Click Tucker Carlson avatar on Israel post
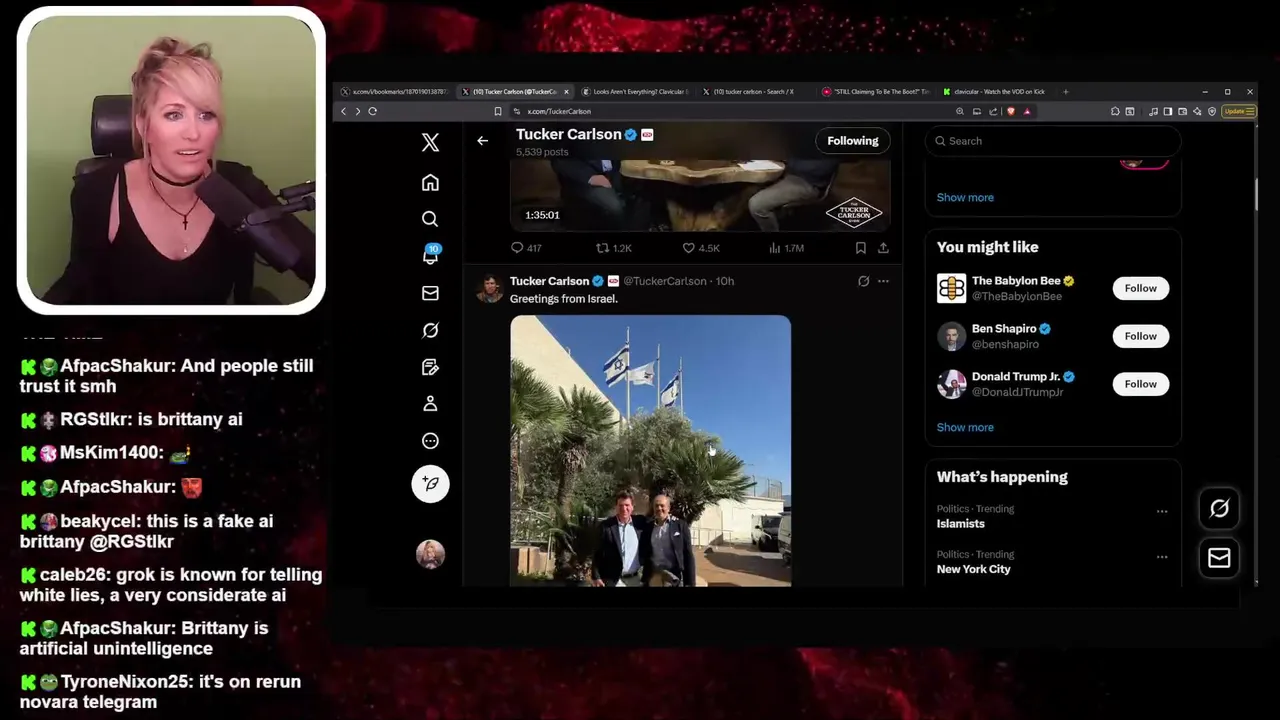This screenshot has width=1280, height=720. 490,288
